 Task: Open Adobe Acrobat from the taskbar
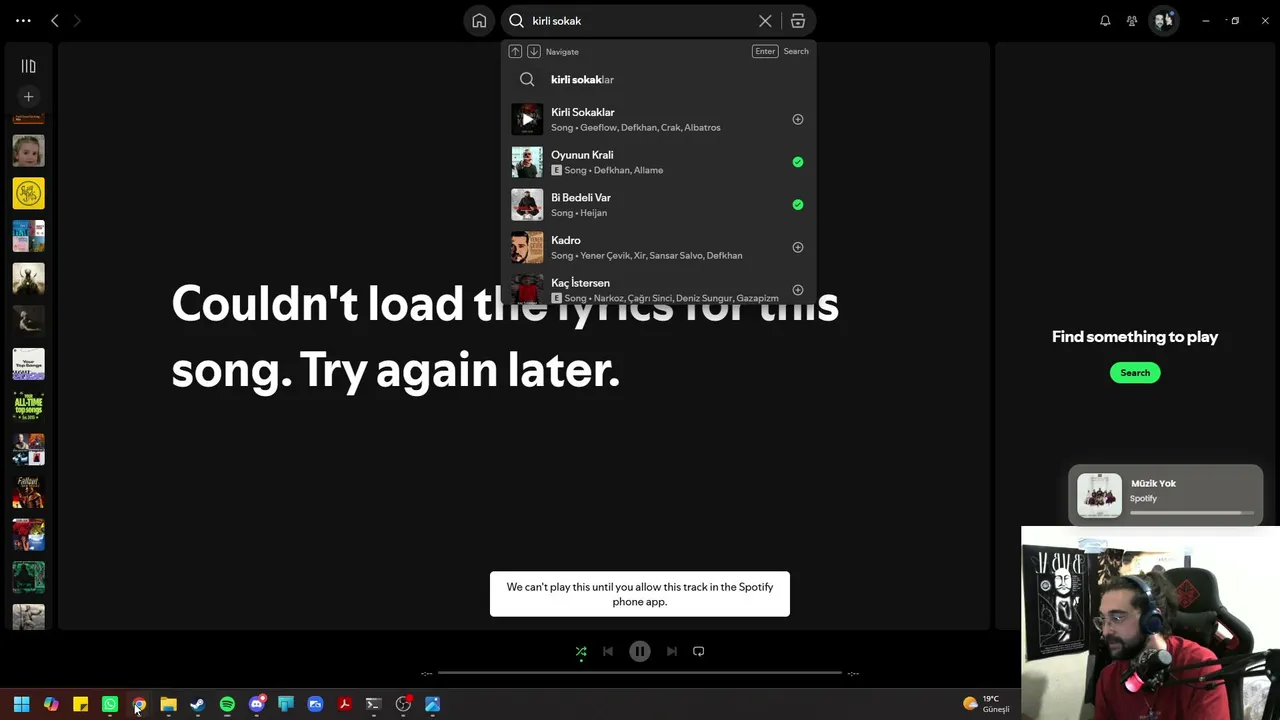pos(344,704)
